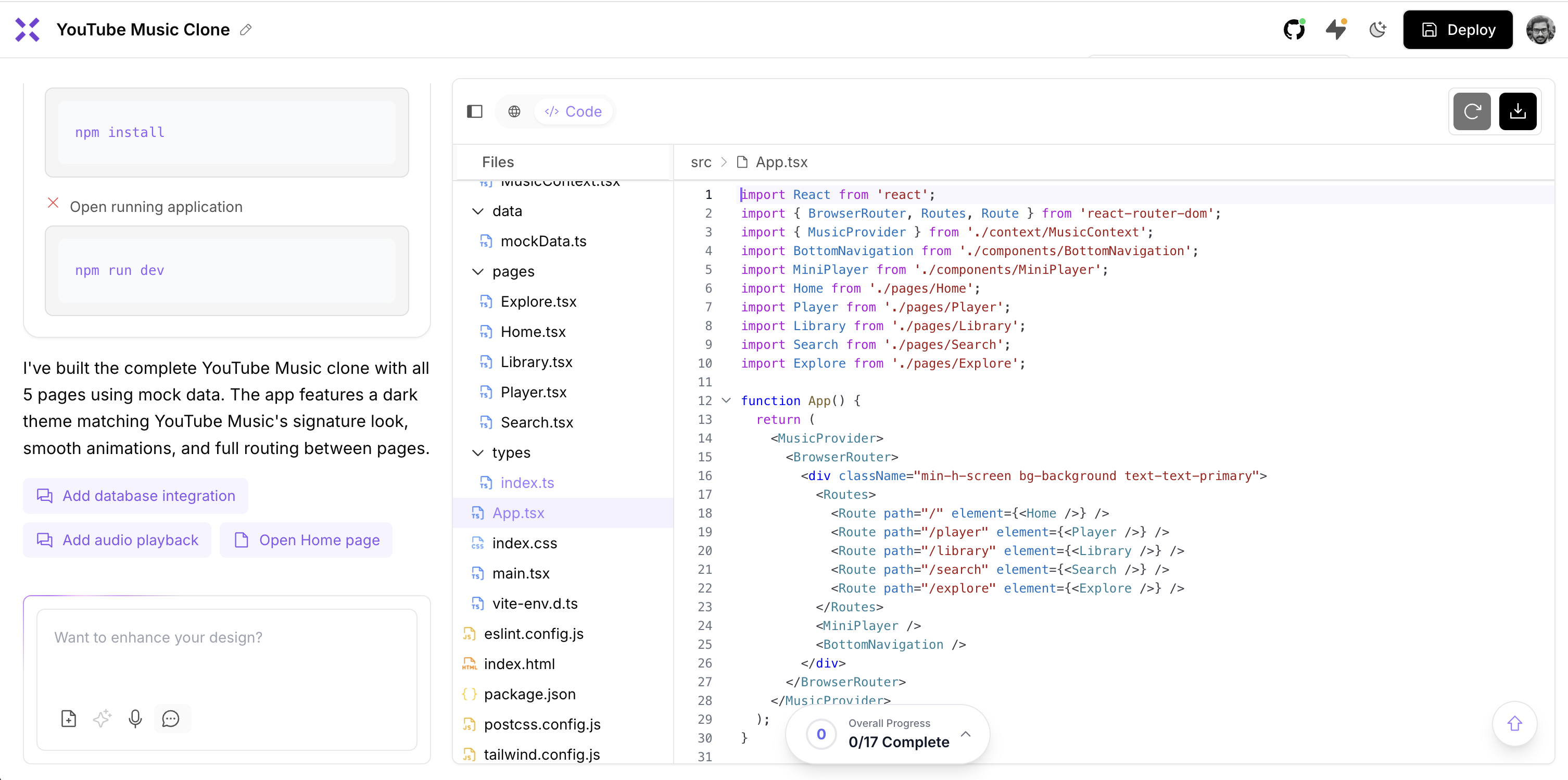Collapse the pages folder

477,272
